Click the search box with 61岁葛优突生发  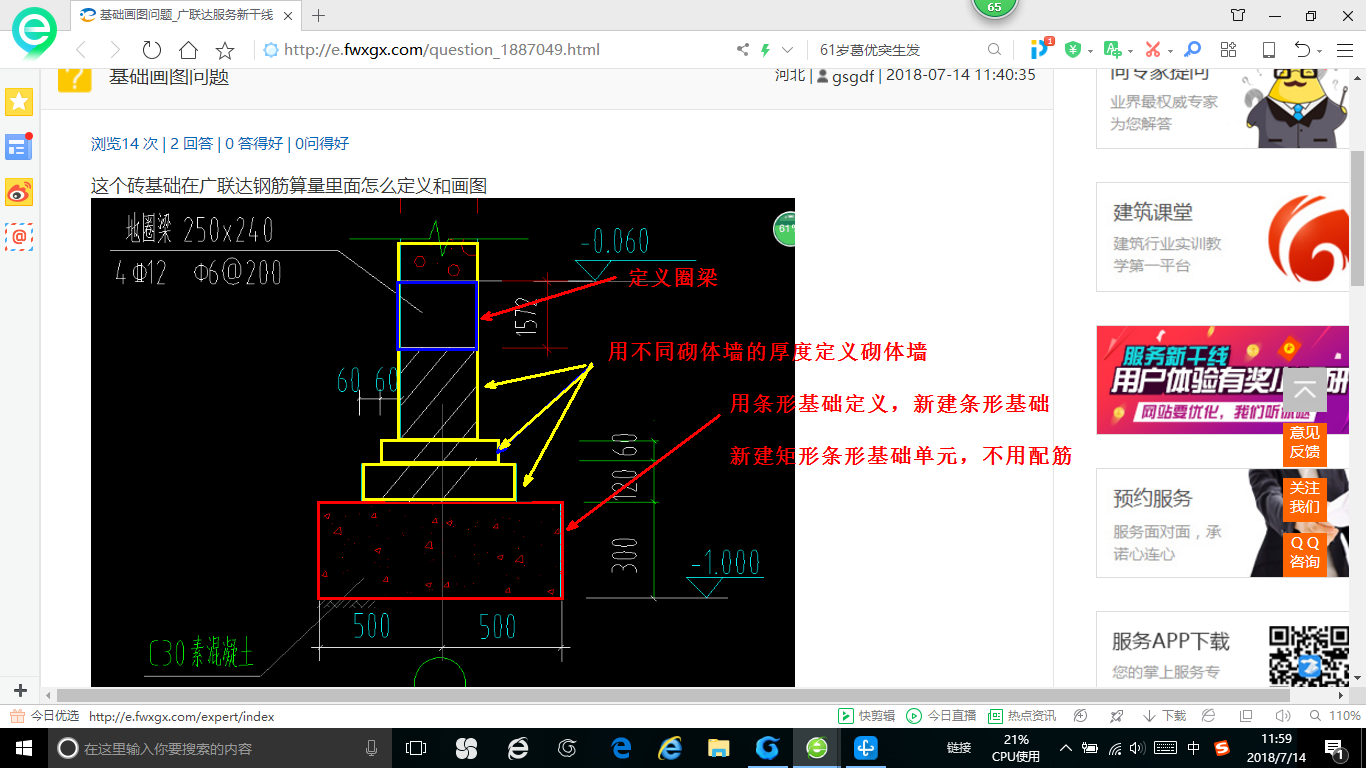pyautogui.click(x=900, y=50)
